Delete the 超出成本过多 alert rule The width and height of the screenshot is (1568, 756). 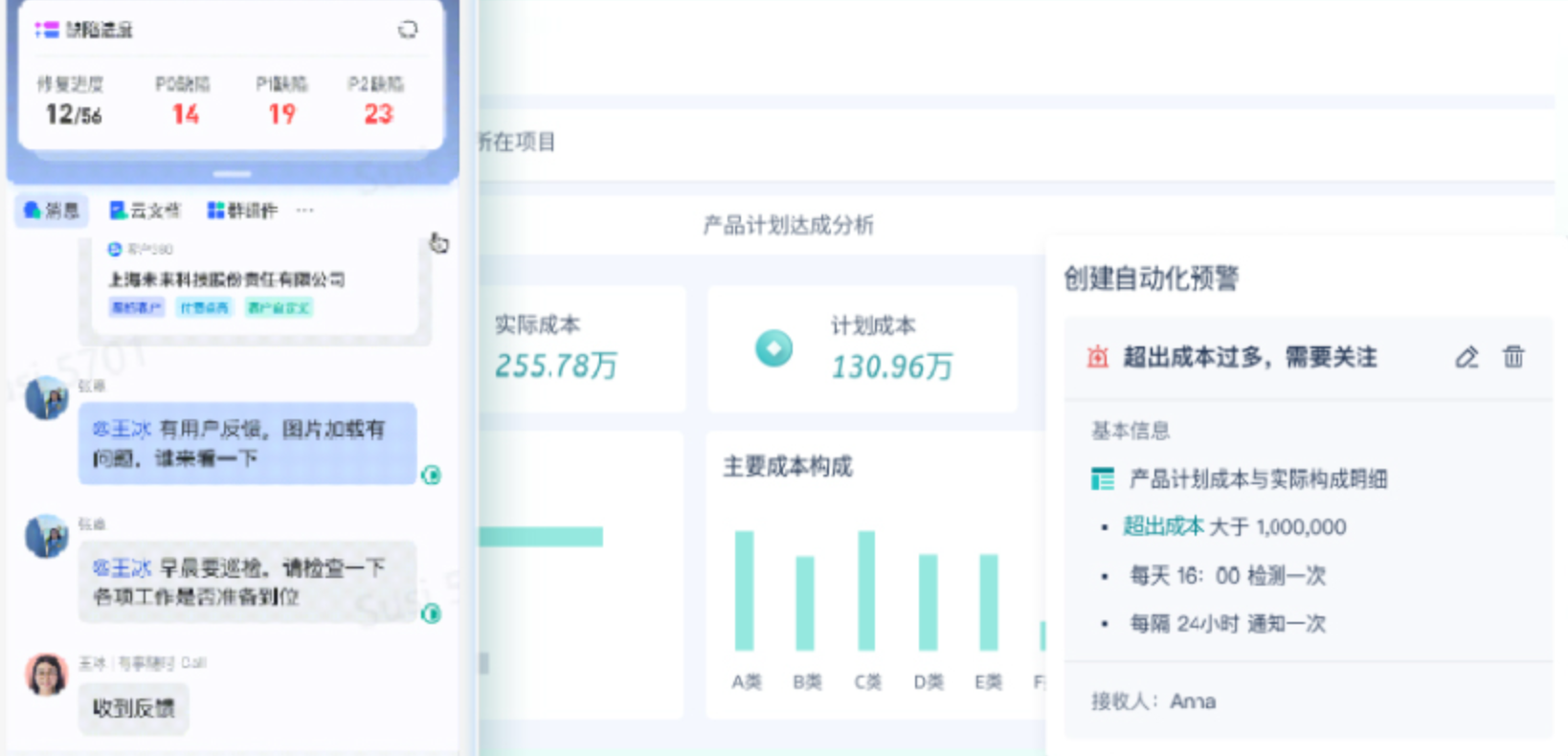click(x=1513, y=357)
